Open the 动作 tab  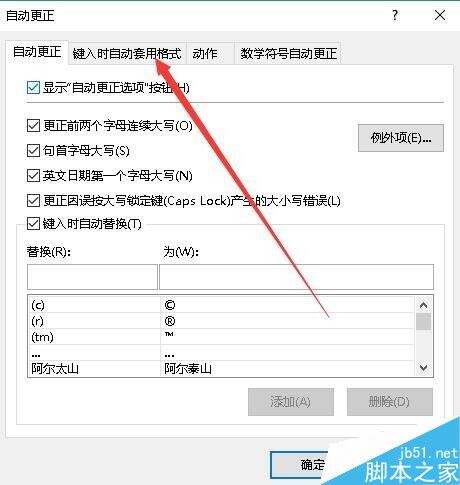[205, 53]
